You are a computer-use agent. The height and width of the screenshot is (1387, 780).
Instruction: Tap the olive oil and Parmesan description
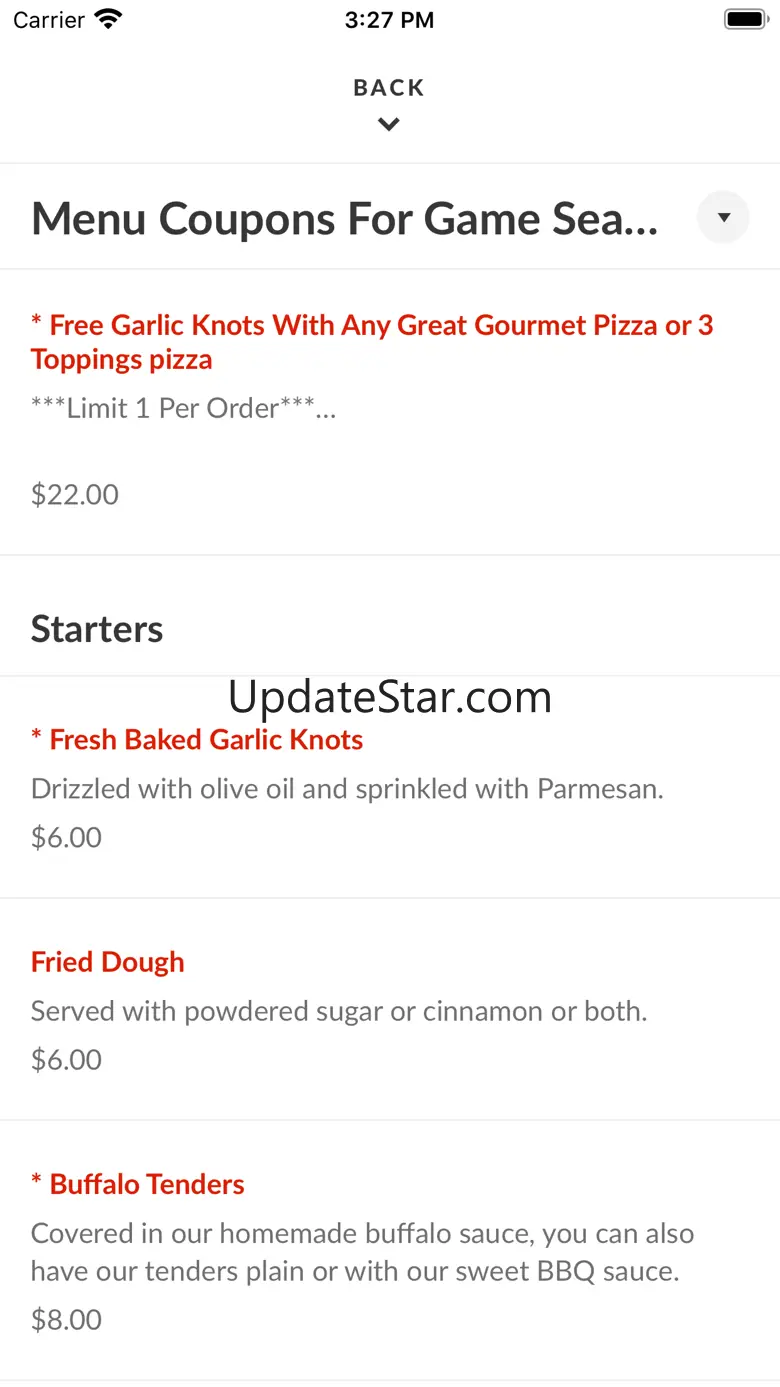[x=347, y=789]
